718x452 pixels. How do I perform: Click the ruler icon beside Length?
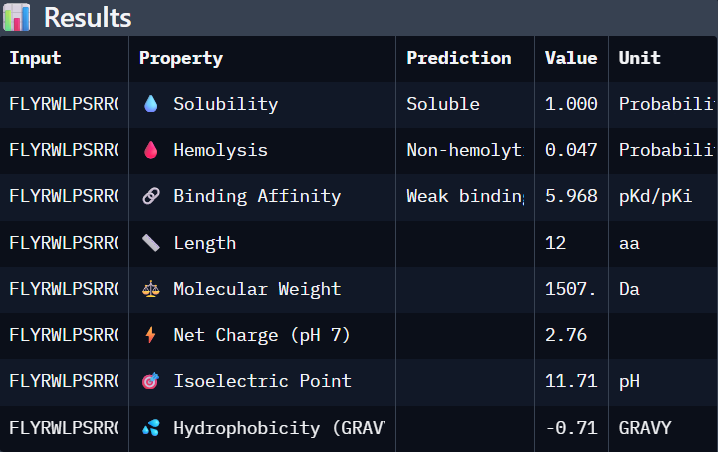point(151,243)
